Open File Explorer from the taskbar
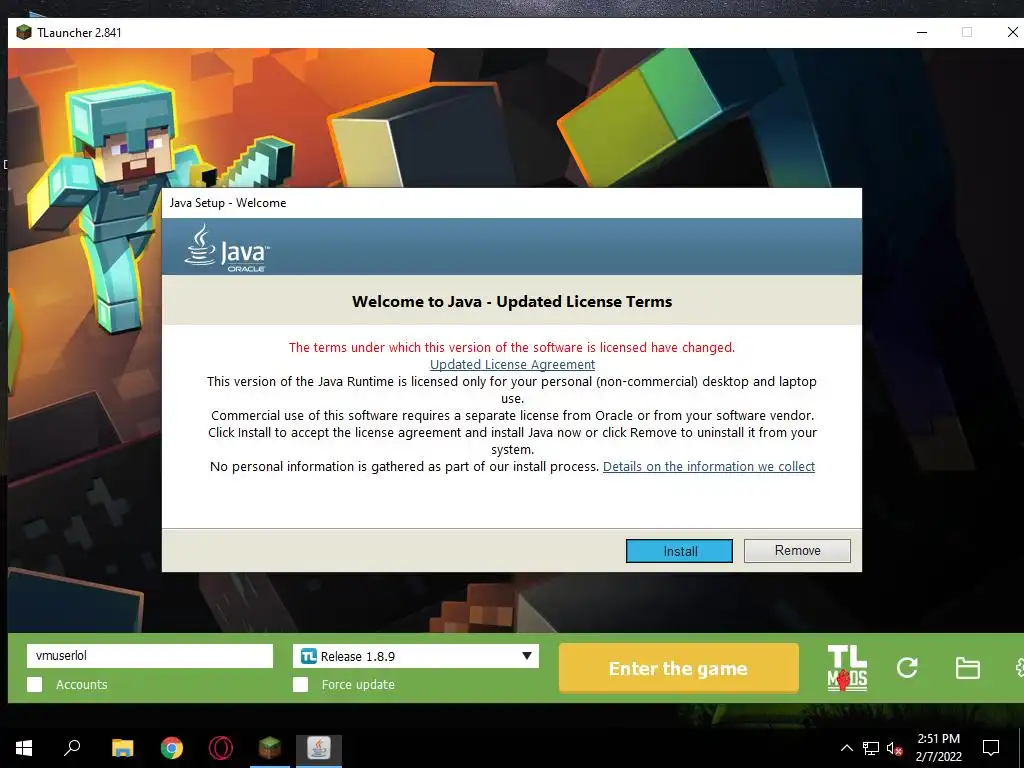This screenshot has height=768, width=1024. pos(122,748)
